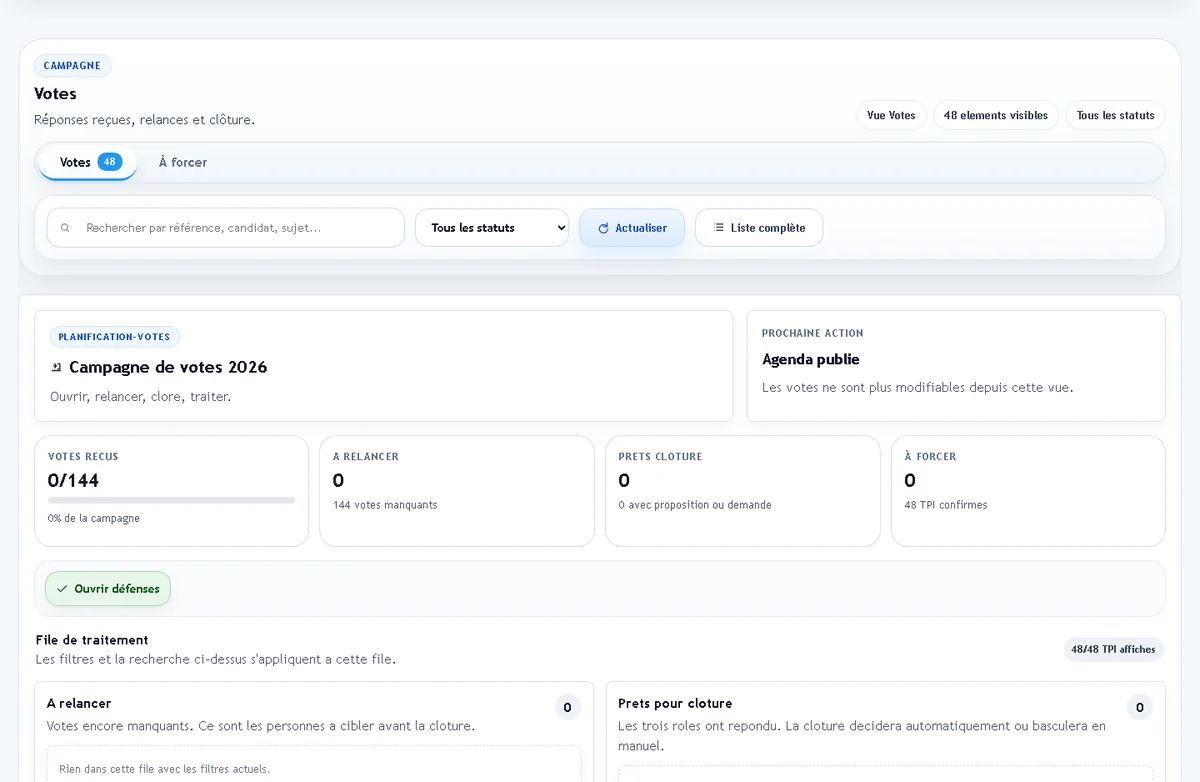
Task: Click the Prets pour cloture count badge
Action: pyautogui.click(x=1139, y=707)
